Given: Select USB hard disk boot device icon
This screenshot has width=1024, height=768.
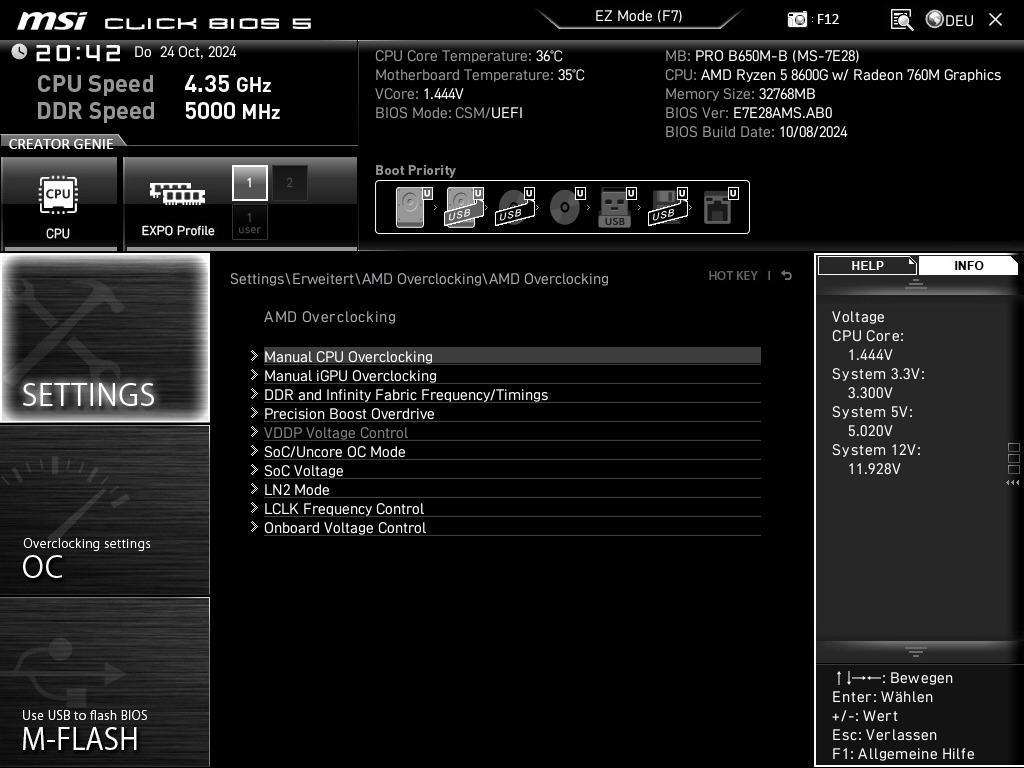Looking at the screenshot, I should point(464,207).
